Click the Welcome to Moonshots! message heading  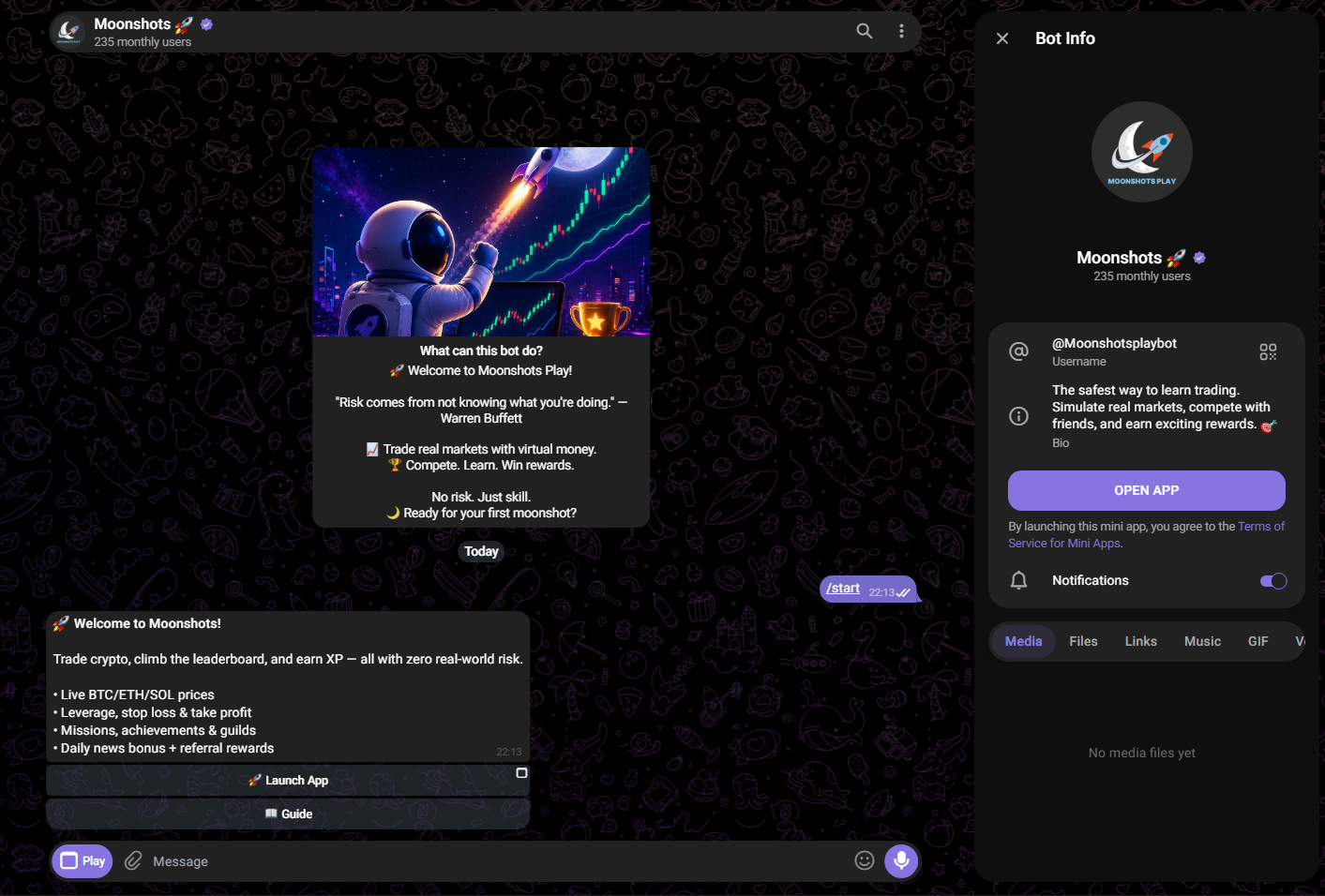coord(147,623)
